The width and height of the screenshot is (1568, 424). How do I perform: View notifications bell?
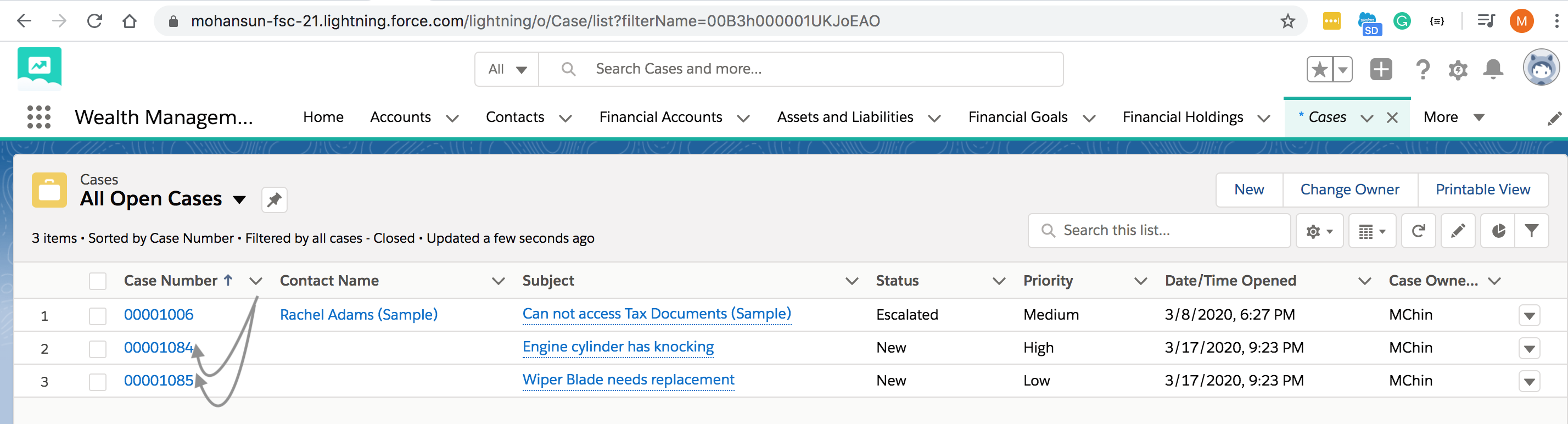[1493, 69]
